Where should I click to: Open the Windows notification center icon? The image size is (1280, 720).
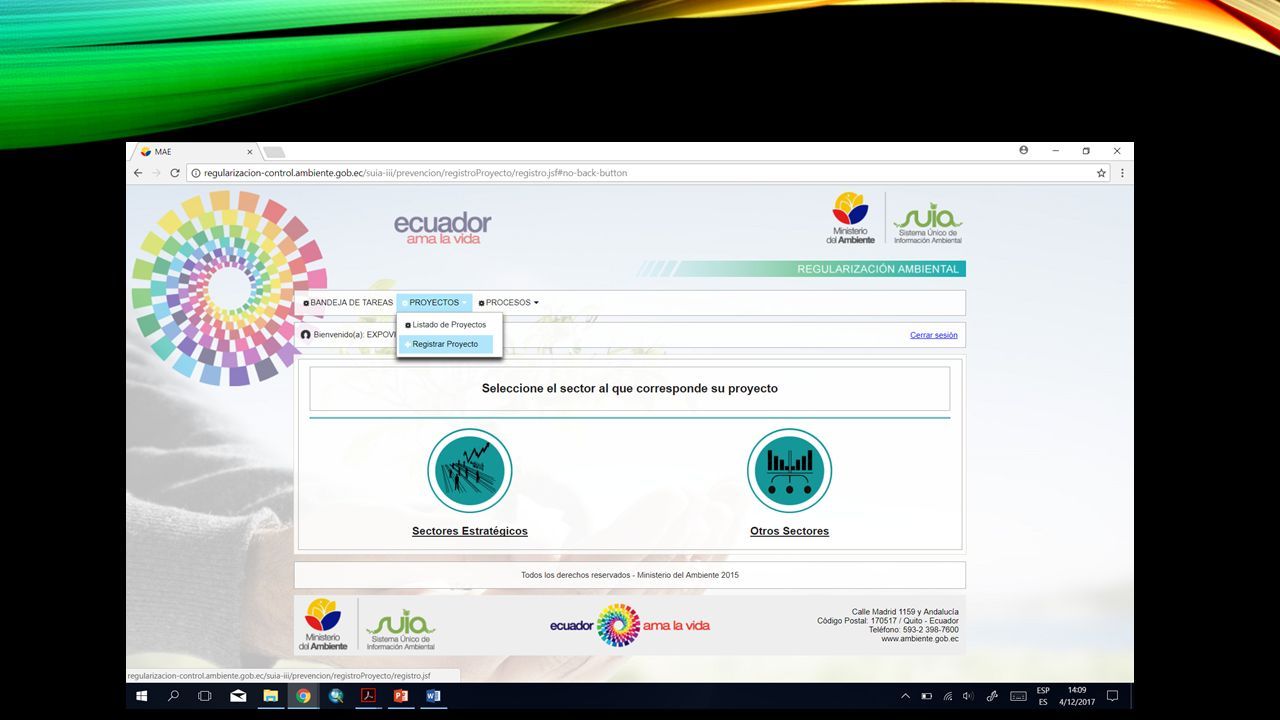coord(1112,696)
